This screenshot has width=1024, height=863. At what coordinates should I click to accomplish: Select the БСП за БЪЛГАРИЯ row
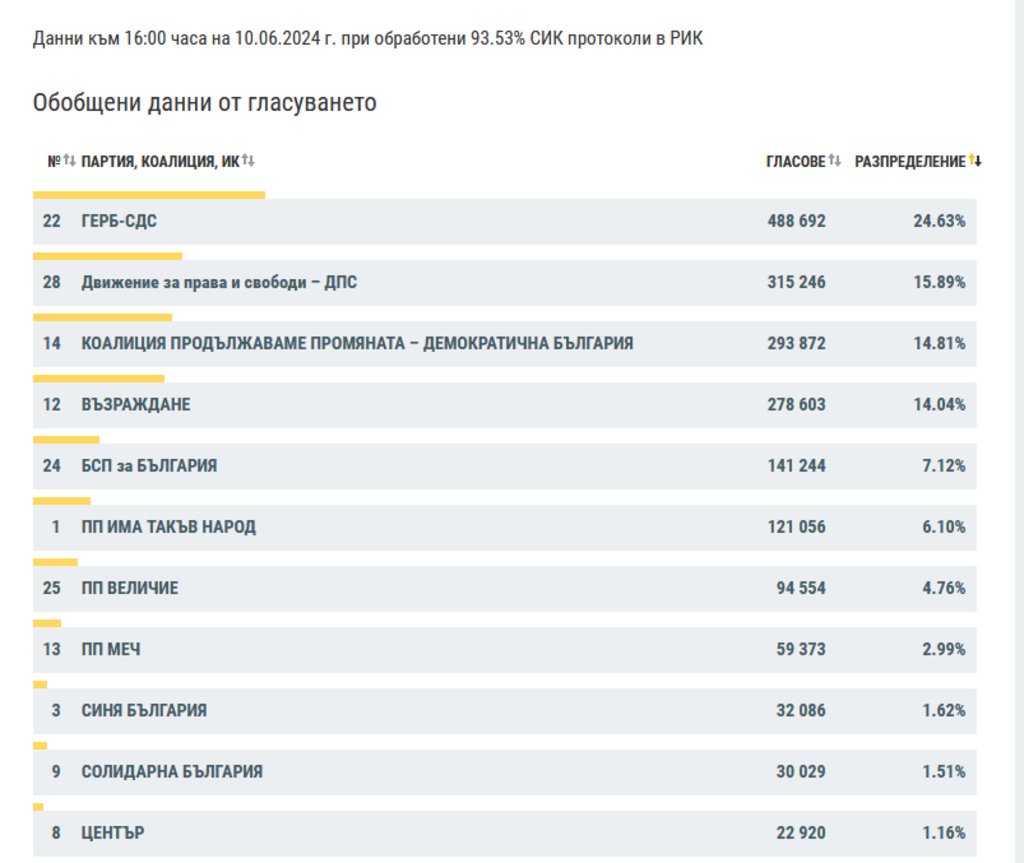click(149, 466)
